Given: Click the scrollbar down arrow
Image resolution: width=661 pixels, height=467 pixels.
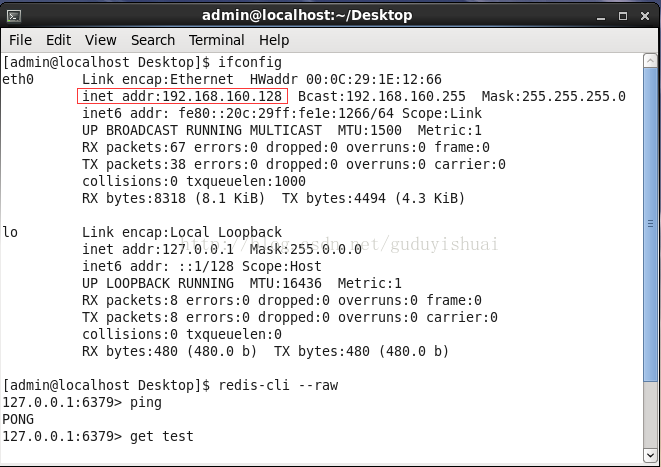Looking at the screenshot, I should tap(650, 455).
